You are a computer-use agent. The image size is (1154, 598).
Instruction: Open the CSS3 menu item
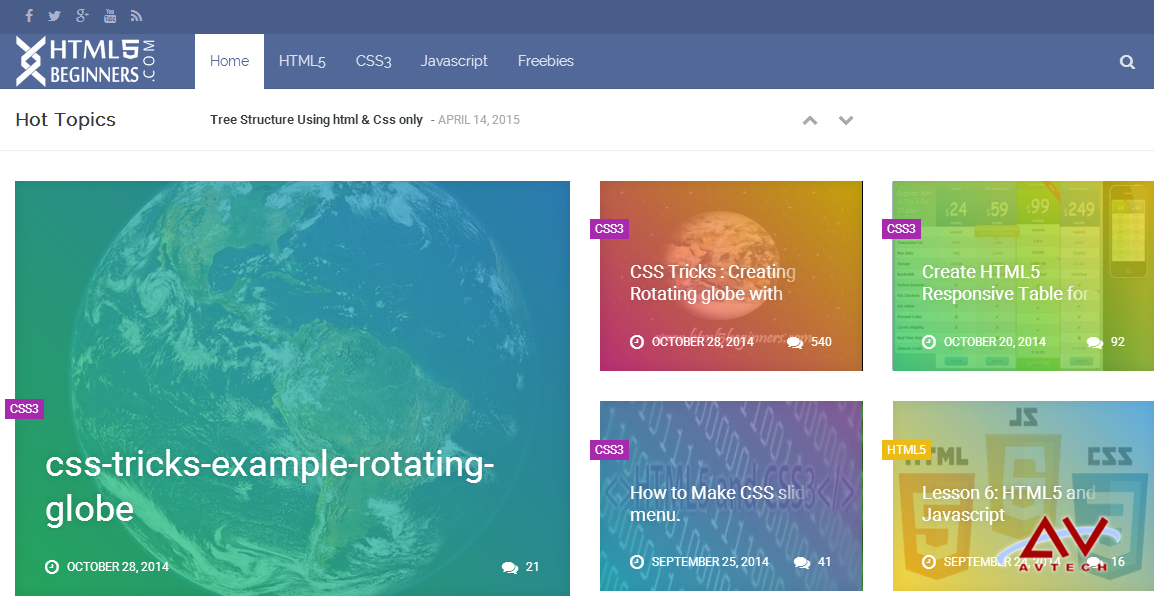click(373, 61)
